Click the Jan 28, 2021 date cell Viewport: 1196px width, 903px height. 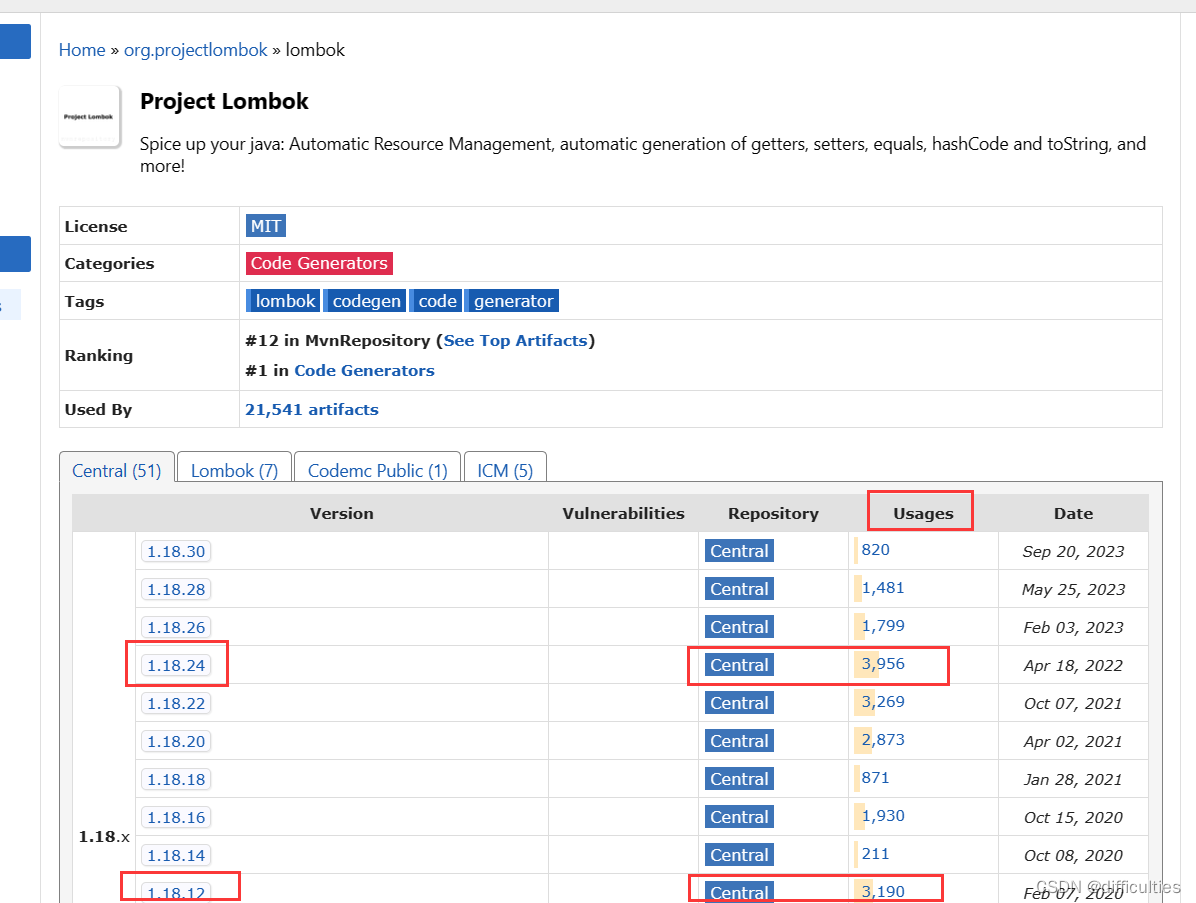point(1073,779)
